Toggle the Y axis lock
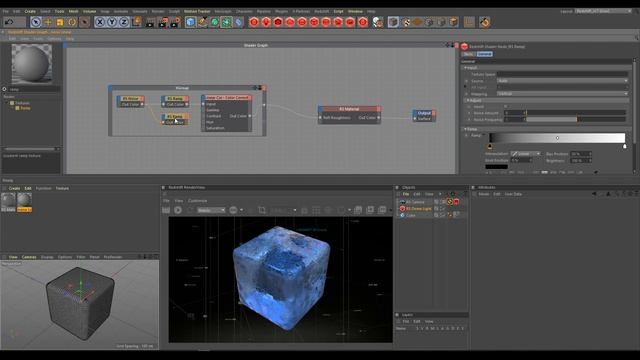Image resolution: width=640 pixels, height=360 pixels. click(112, 22)
